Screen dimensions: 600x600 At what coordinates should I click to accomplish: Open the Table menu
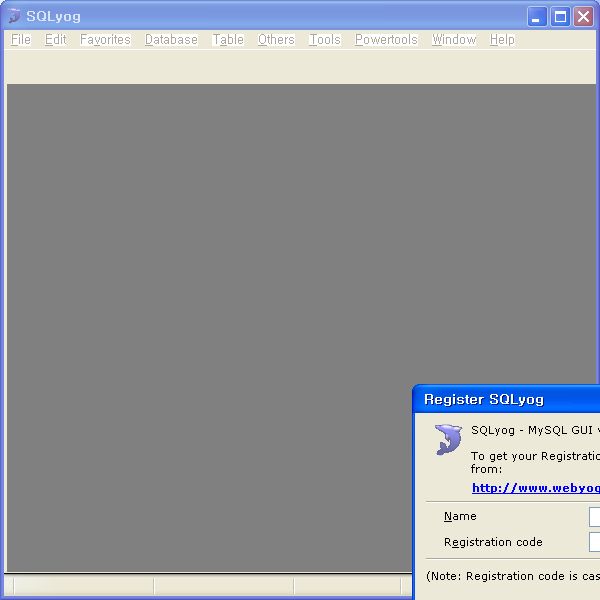[228, 40]
